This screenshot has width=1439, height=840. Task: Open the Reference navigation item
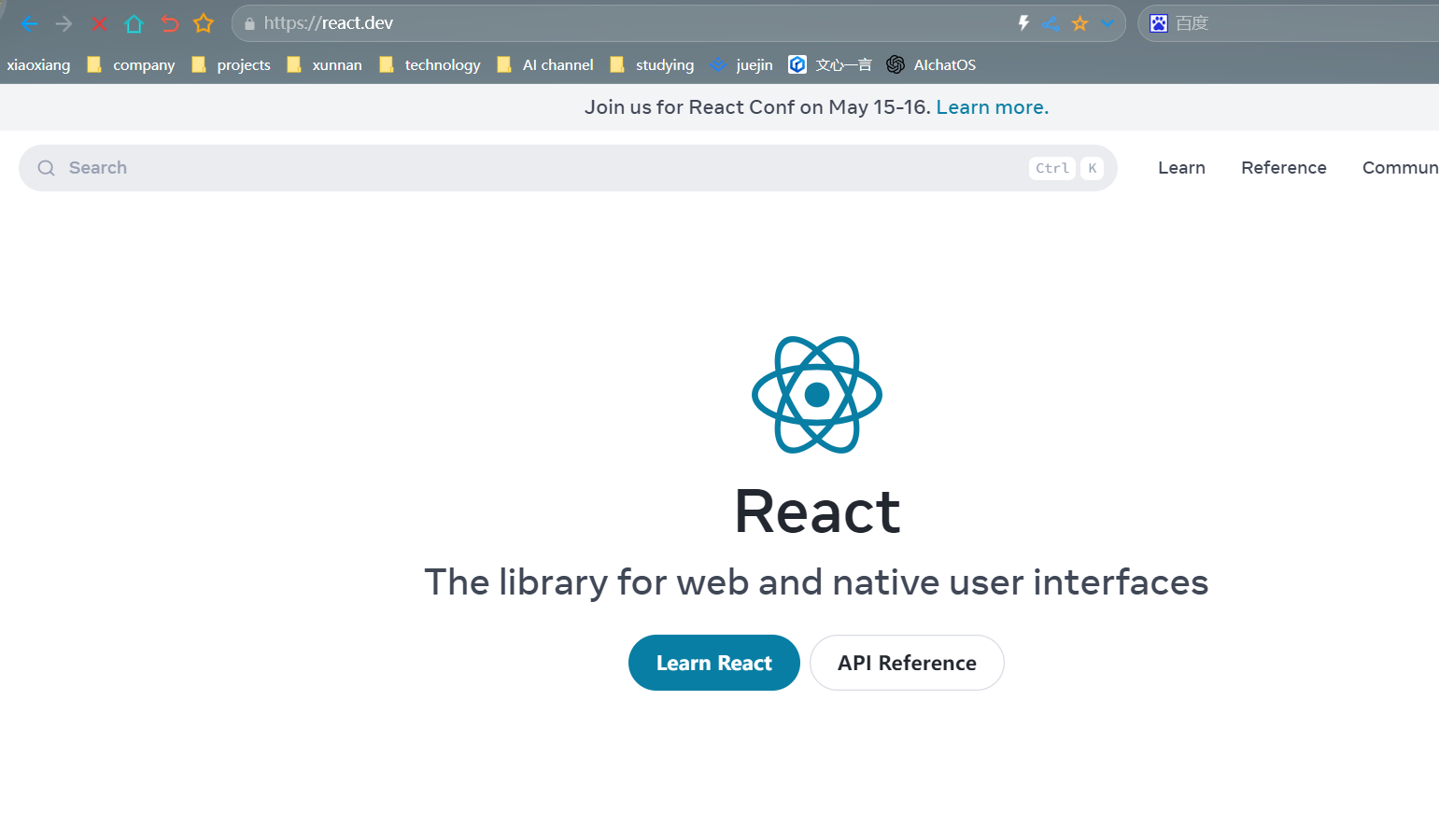tap(1284, 168)
